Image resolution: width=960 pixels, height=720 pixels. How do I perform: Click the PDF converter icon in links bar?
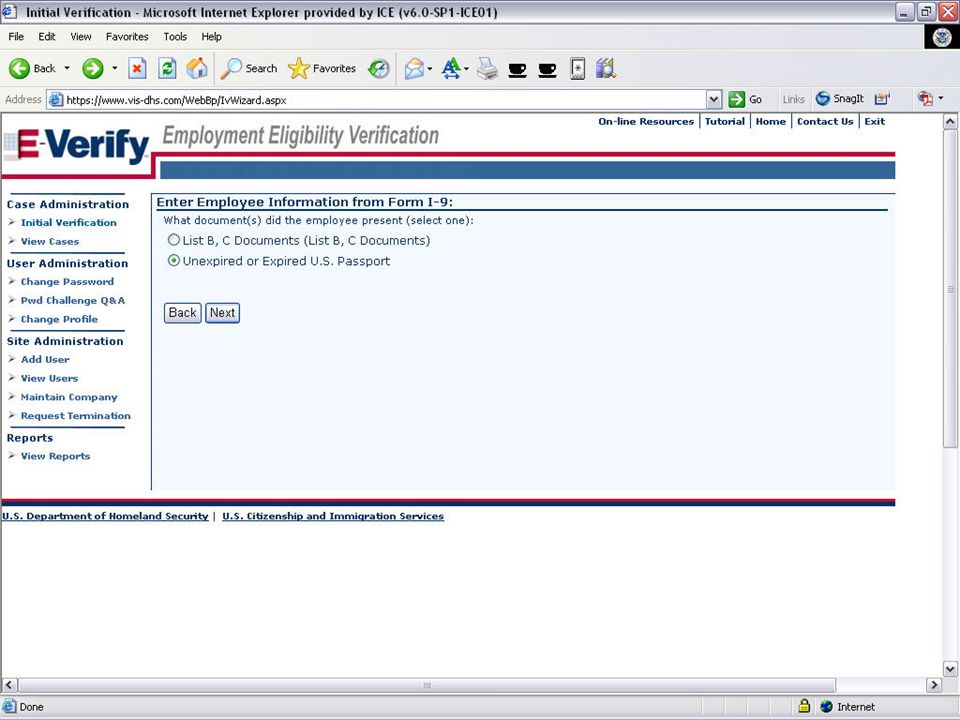[x=925, y=99]
